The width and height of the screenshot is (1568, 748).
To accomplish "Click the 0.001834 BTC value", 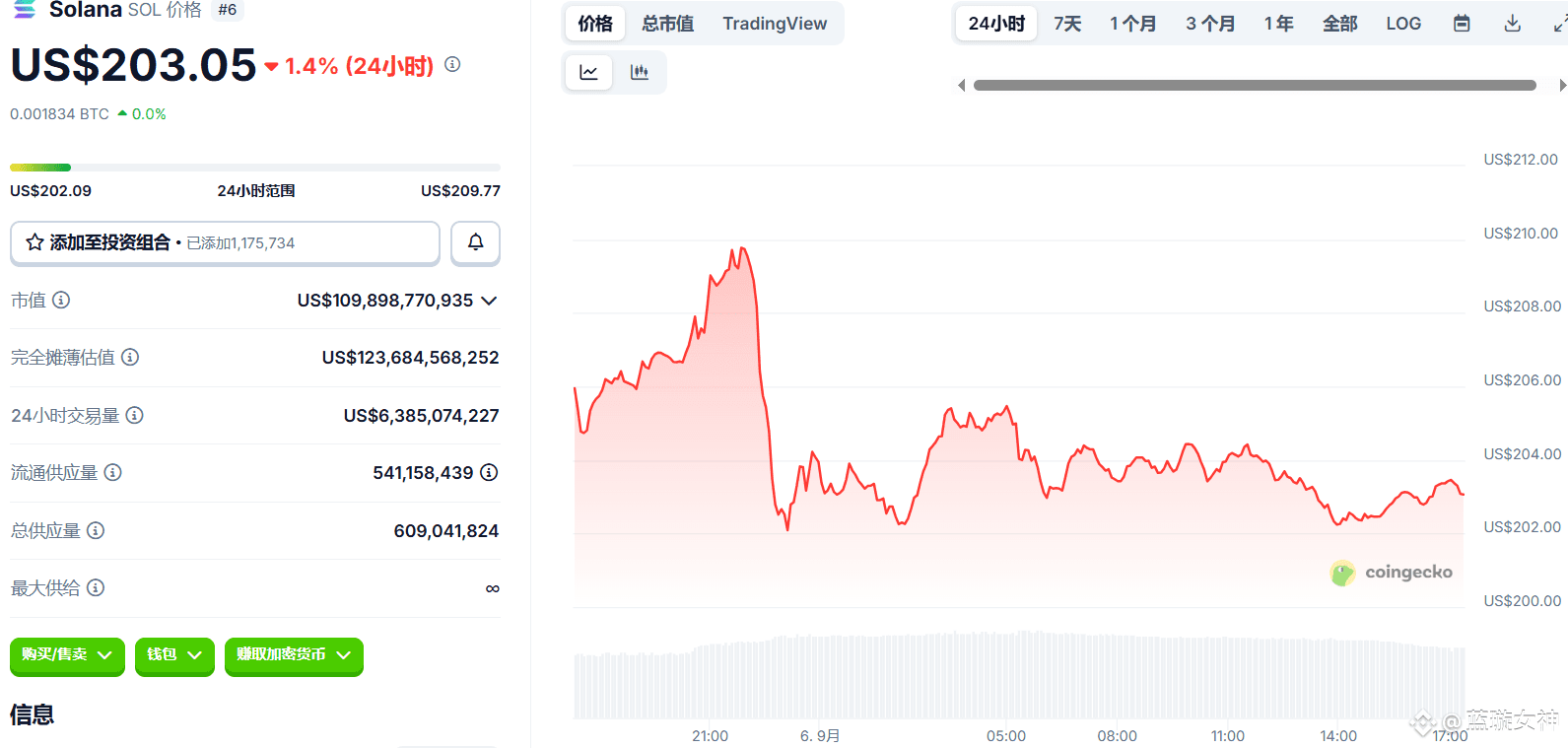I will point(59,114).
